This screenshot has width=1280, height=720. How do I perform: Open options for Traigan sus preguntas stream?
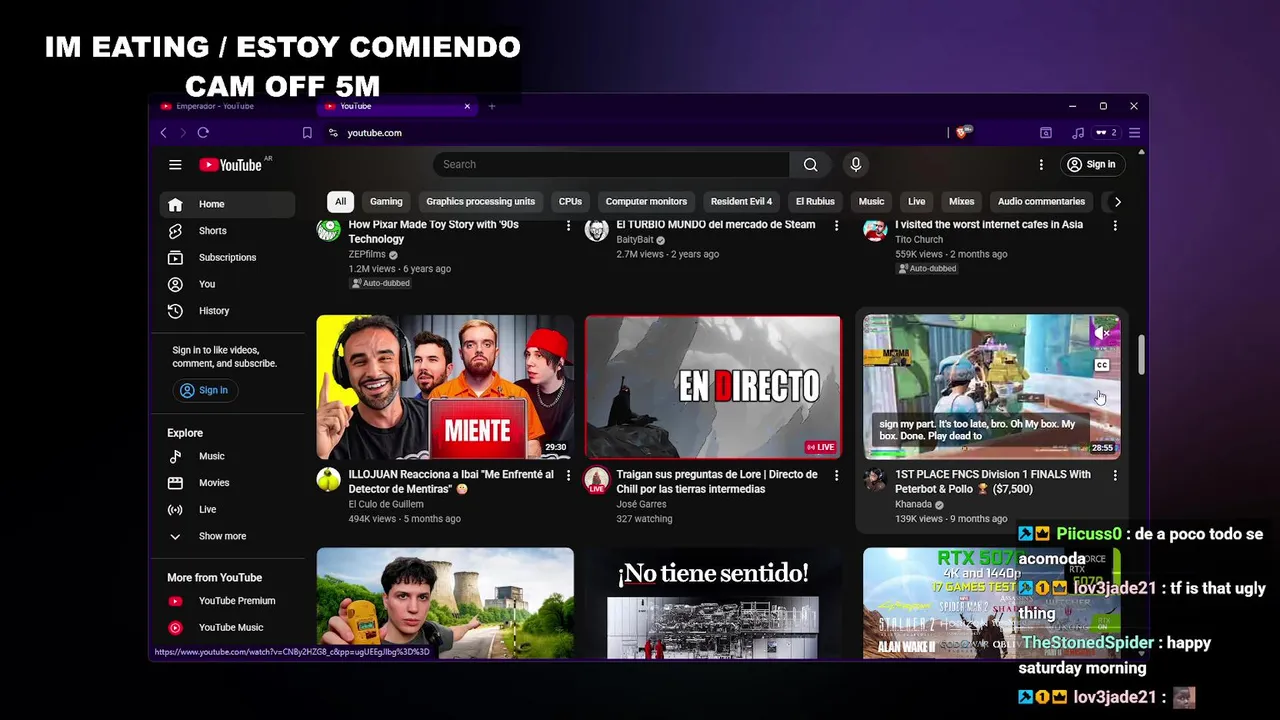pyautogui.click(x=836, y=476)
